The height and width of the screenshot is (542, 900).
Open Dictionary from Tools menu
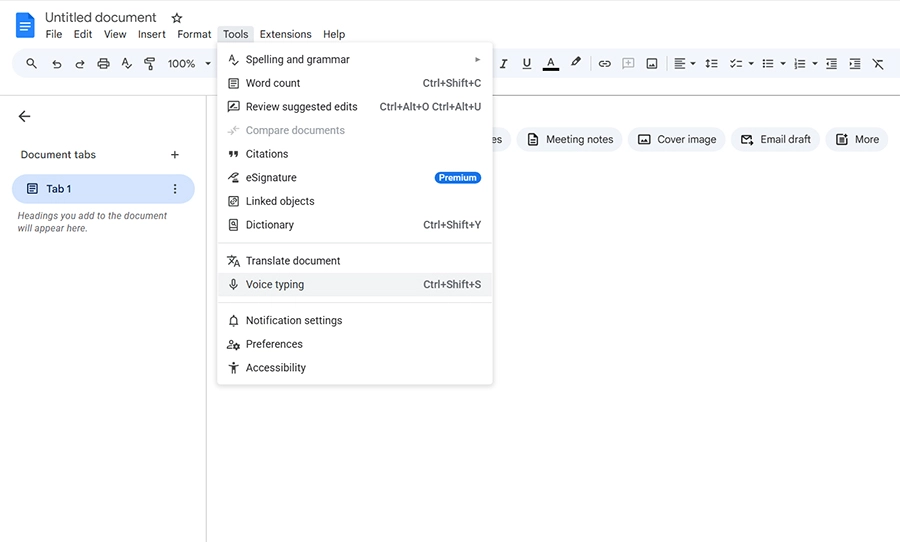pos(355,224)
